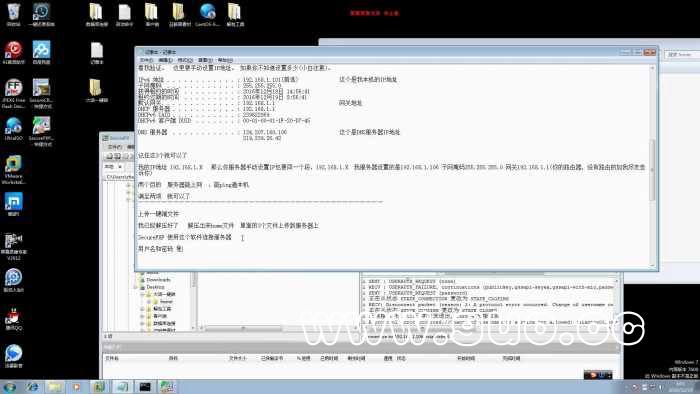This screenshot has height=394, width=700.
Task: Open the clock-faced shortcut beside Recycle Bin
Action: (x=41, y=14)
